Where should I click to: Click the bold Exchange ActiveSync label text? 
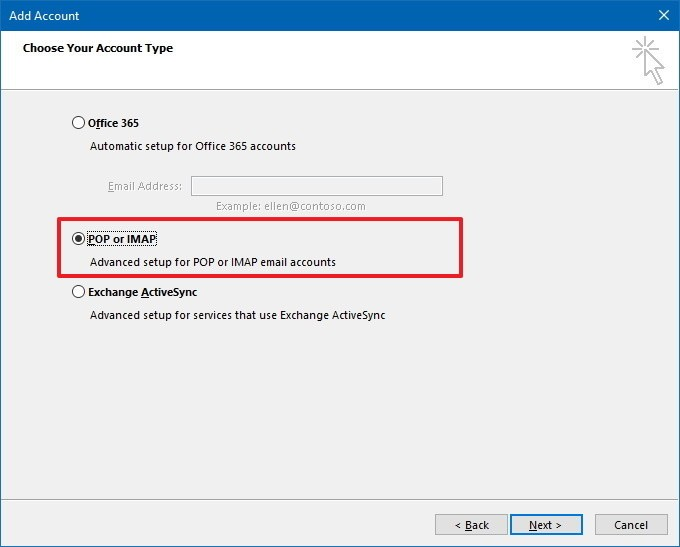143,292
